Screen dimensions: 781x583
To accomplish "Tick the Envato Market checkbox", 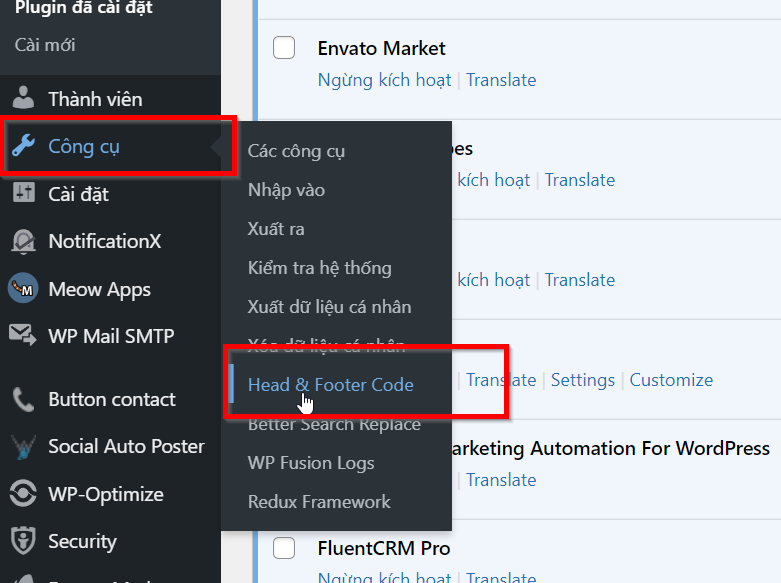I will pyautogui.click(x=284, y=48).
